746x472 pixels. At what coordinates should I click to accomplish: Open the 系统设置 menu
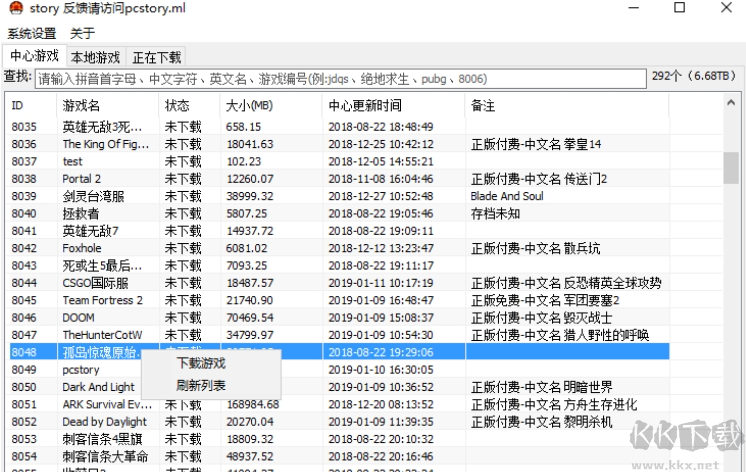click(x=32, y=33)
